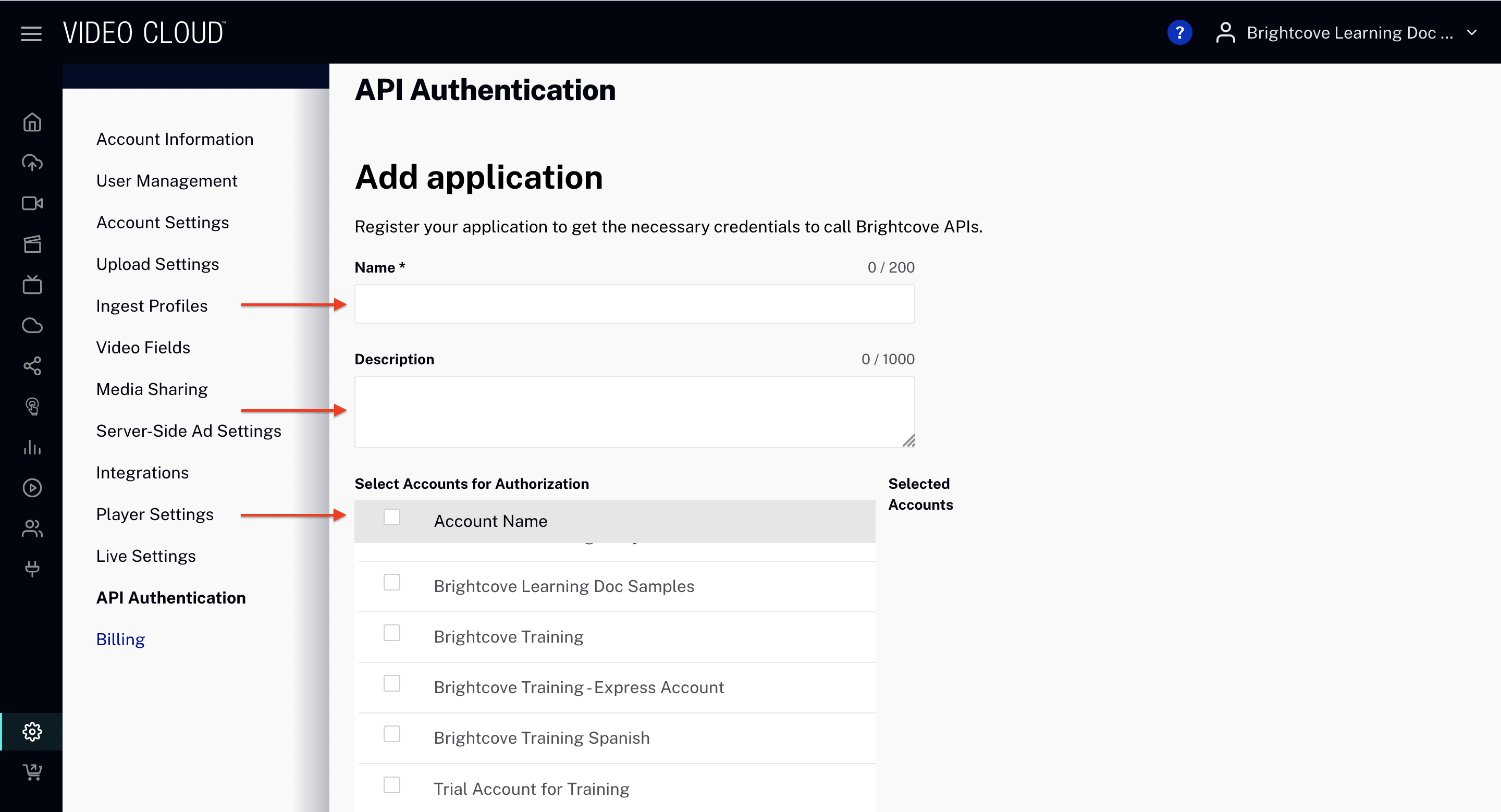This screenshot has height=812, width=1501.
Task: Open the Media module camera icon
Action: [x=32, y=203]
